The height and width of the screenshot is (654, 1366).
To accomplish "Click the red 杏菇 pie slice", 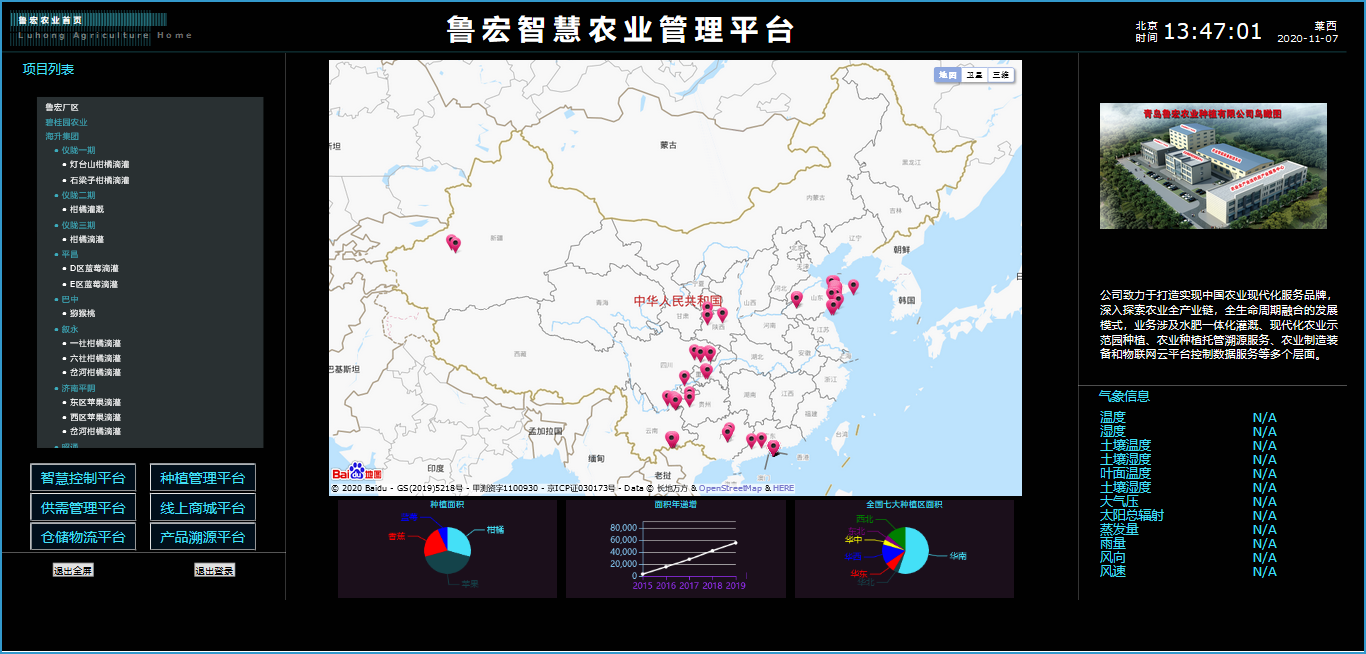I will (x=432, y=545).
